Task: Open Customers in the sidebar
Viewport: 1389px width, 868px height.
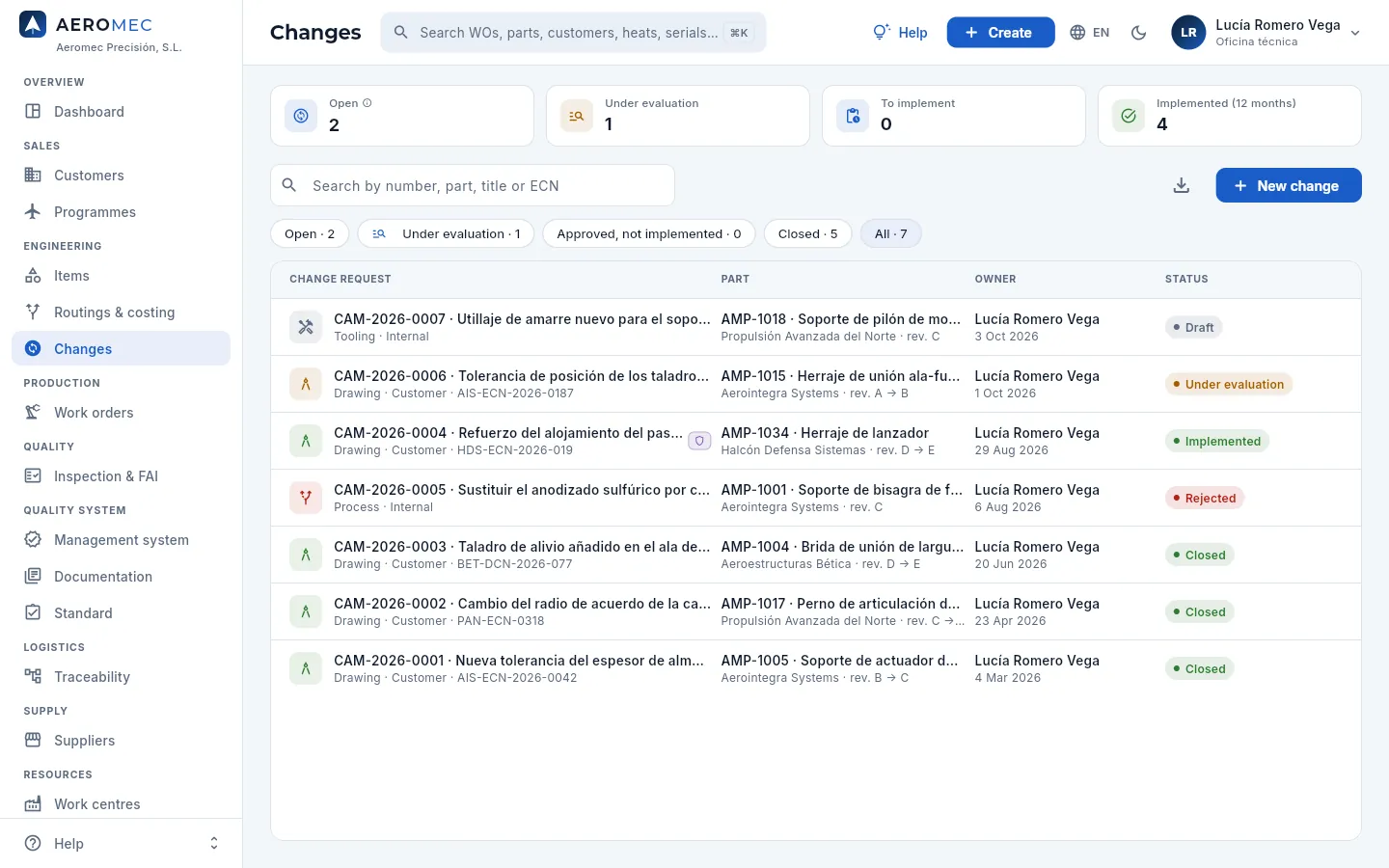Action: click(x=121, y=176)
